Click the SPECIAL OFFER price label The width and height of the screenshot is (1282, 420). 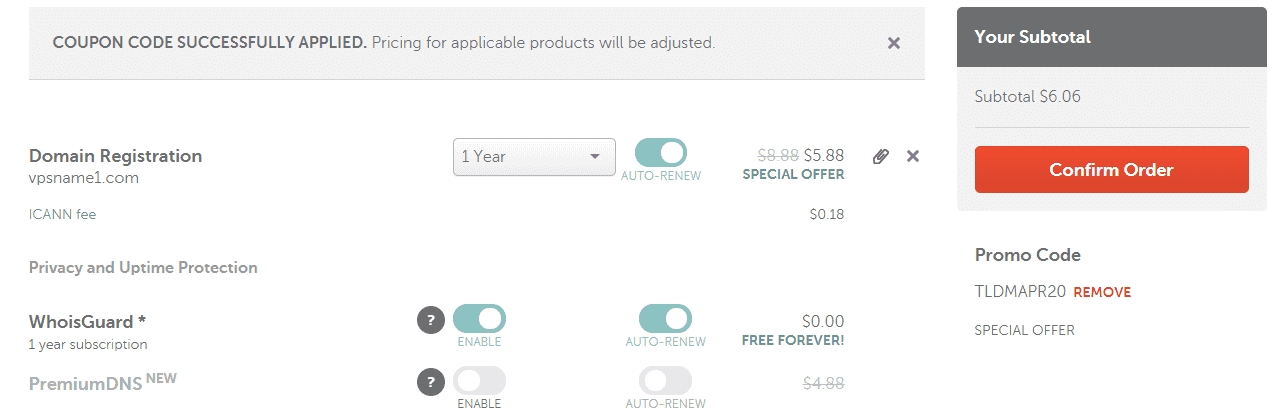click(x=793, y=175)
